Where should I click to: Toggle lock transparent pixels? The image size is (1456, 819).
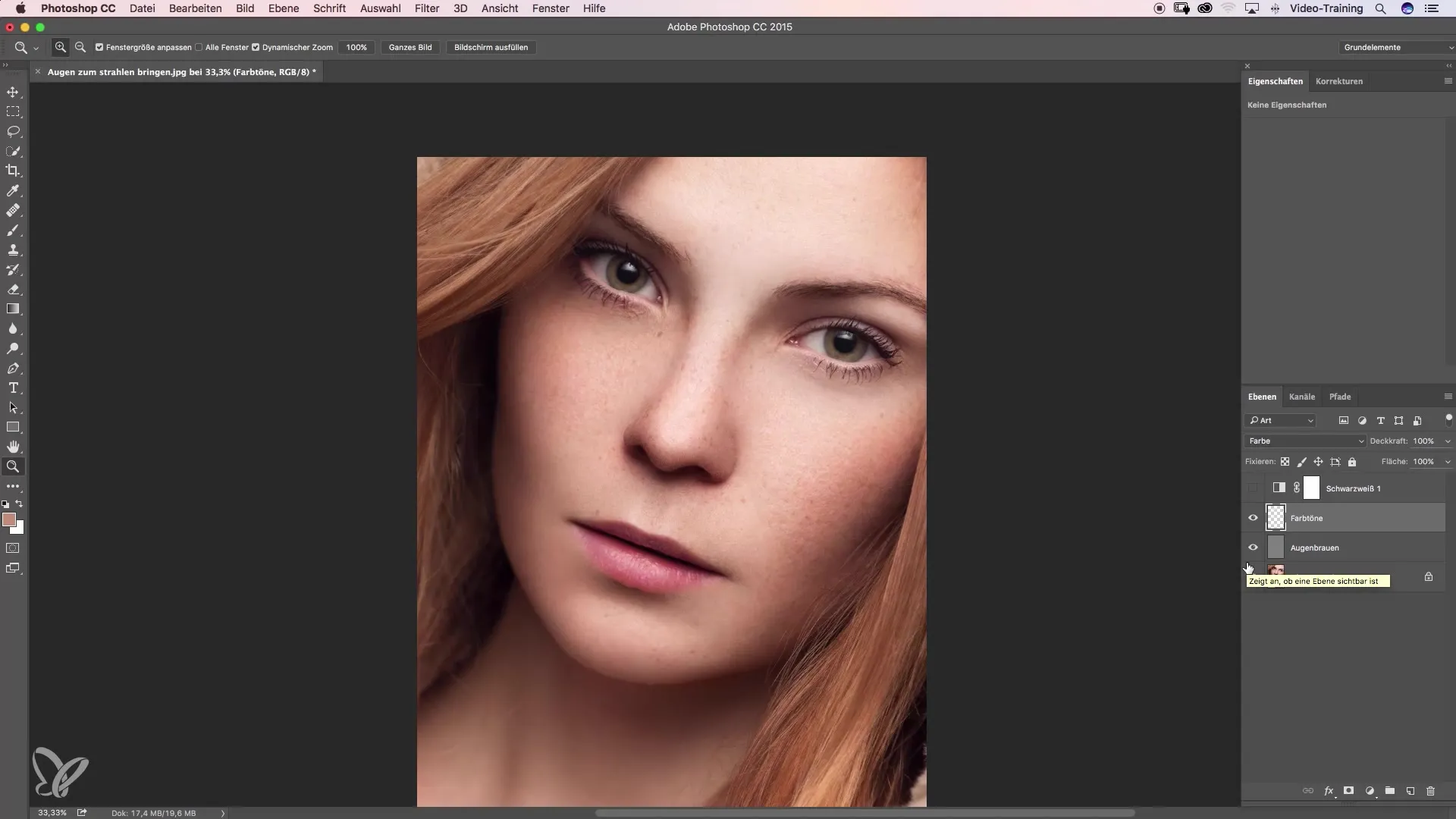(x=1285, y=461)
